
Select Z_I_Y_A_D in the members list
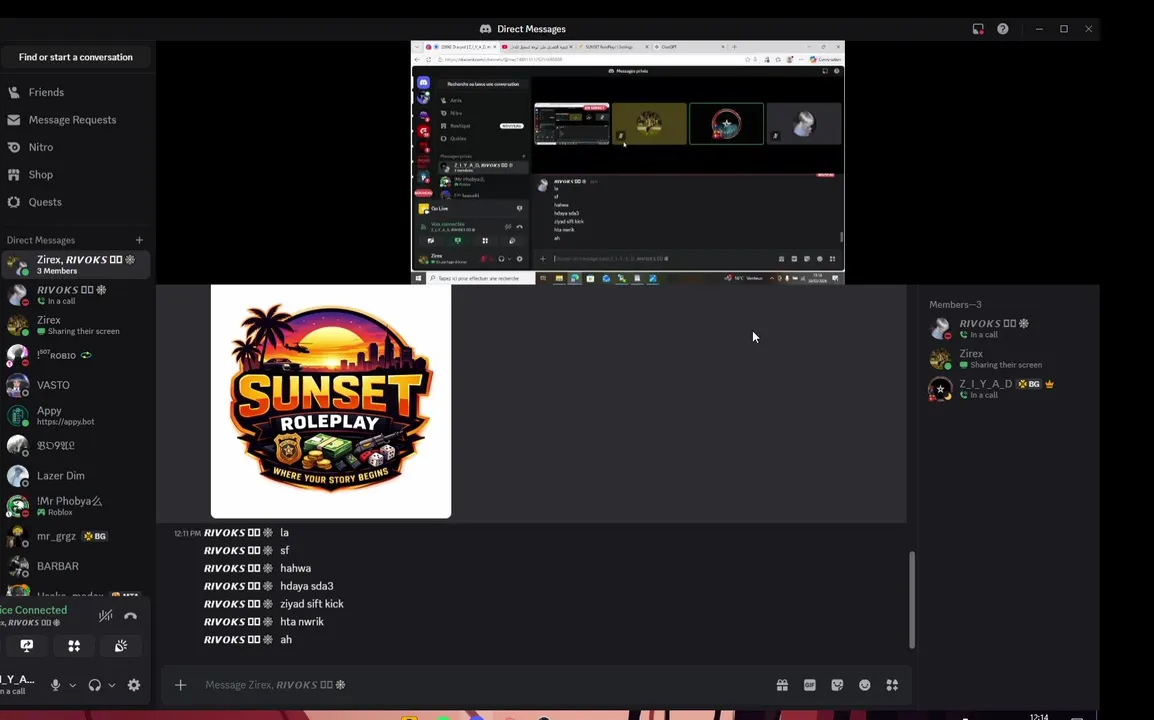coord(1006,389)
